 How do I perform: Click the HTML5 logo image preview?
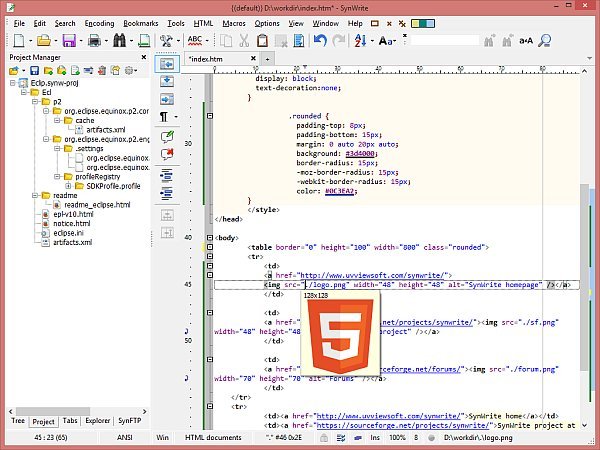[x=340, y=336]
